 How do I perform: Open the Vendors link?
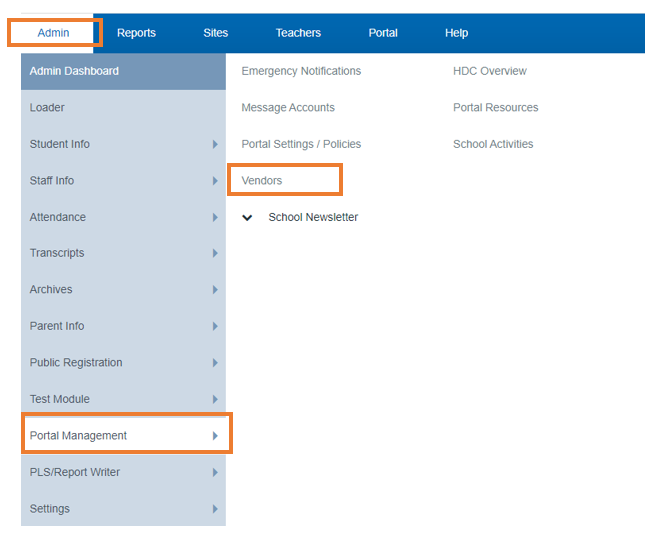coord(262,181)
